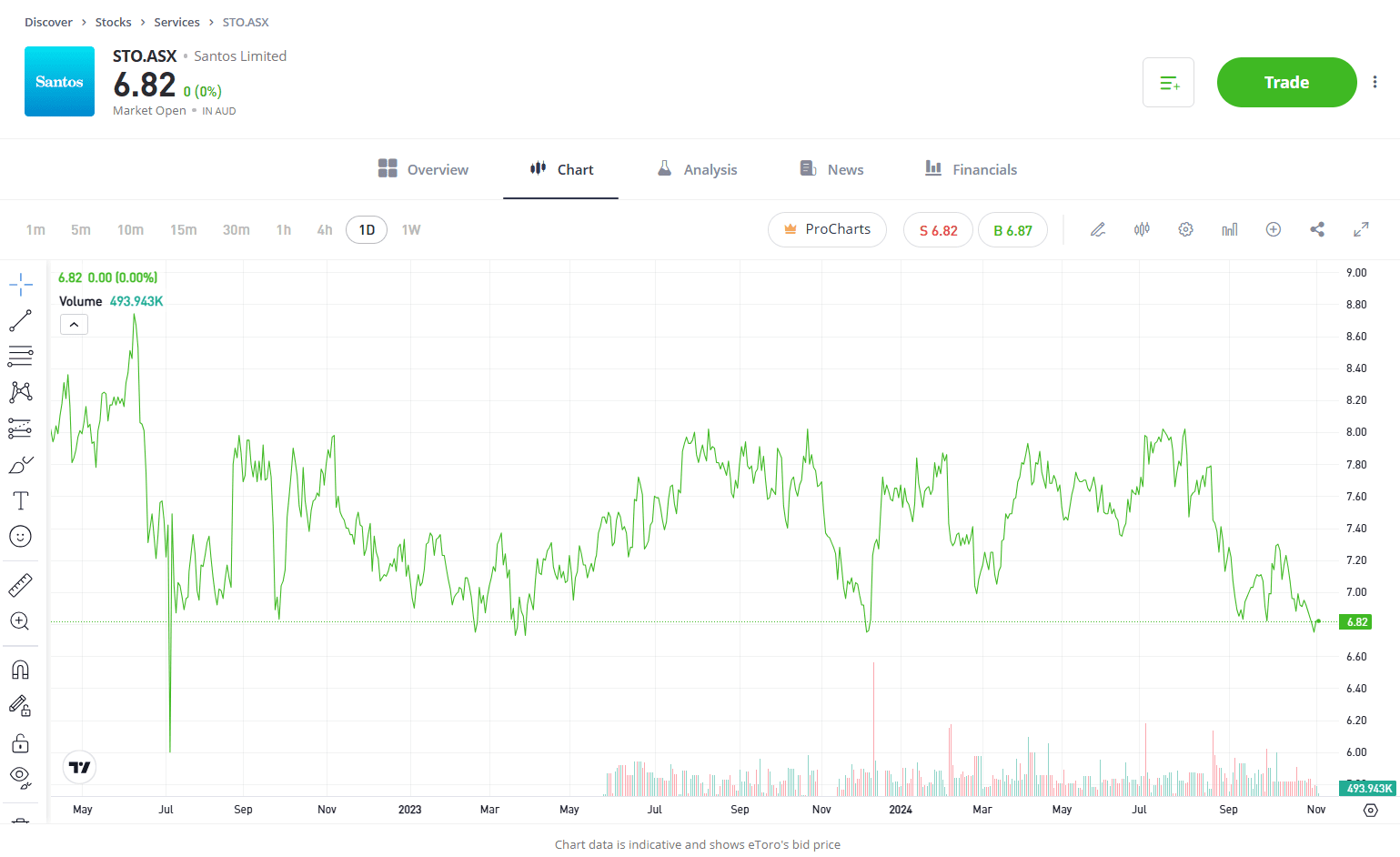Select the brush drawing tool

tap(21, 465)
